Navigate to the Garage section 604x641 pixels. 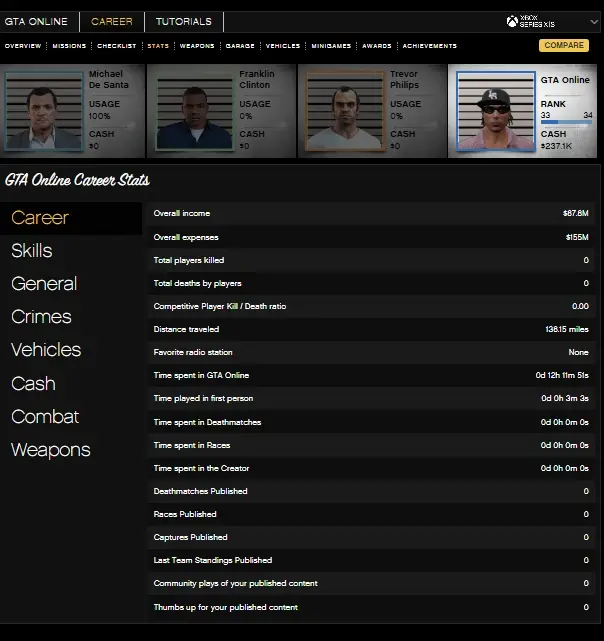point(240,46)
